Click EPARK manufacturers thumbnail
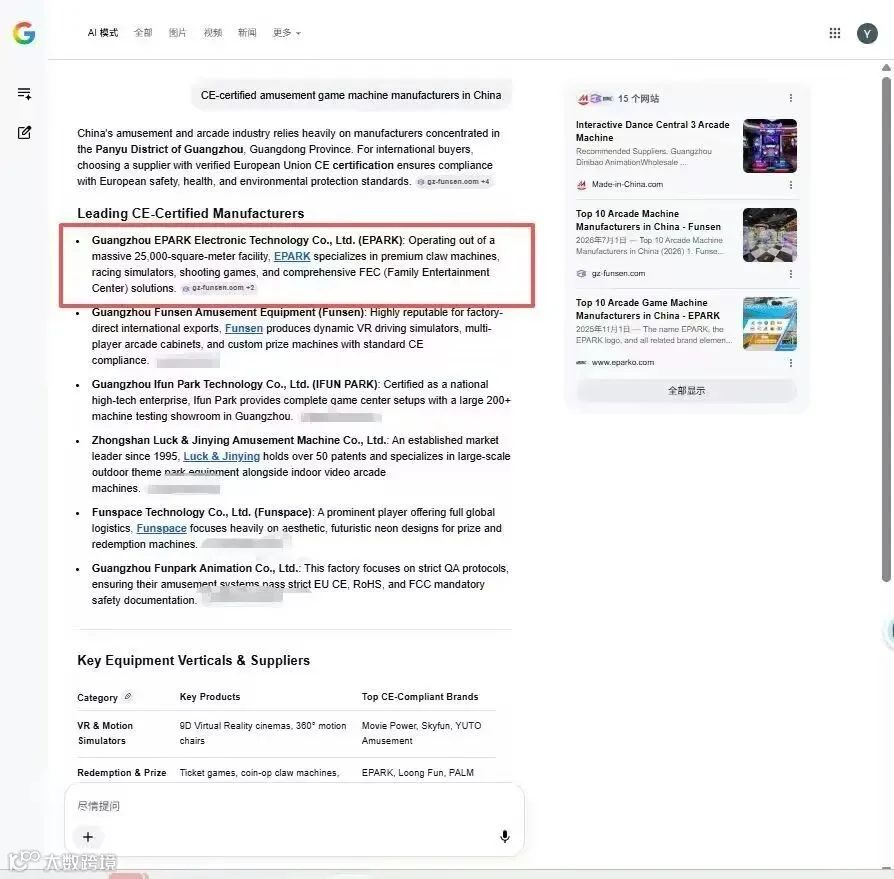The width and height of the screenshot is (894, 879). 770,324
